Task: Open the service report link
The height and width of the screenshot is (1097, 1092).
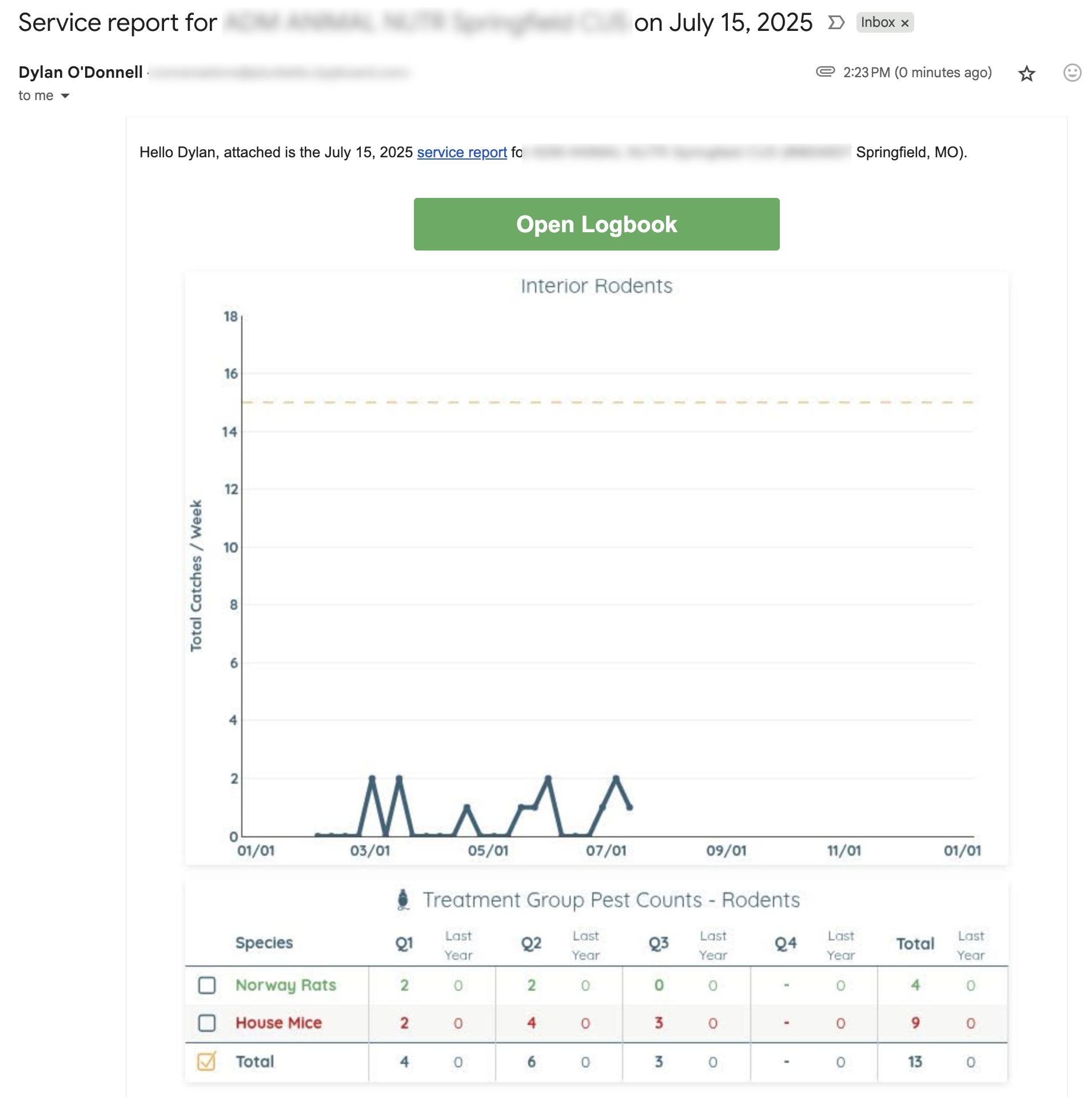Action: pos(462,152)
